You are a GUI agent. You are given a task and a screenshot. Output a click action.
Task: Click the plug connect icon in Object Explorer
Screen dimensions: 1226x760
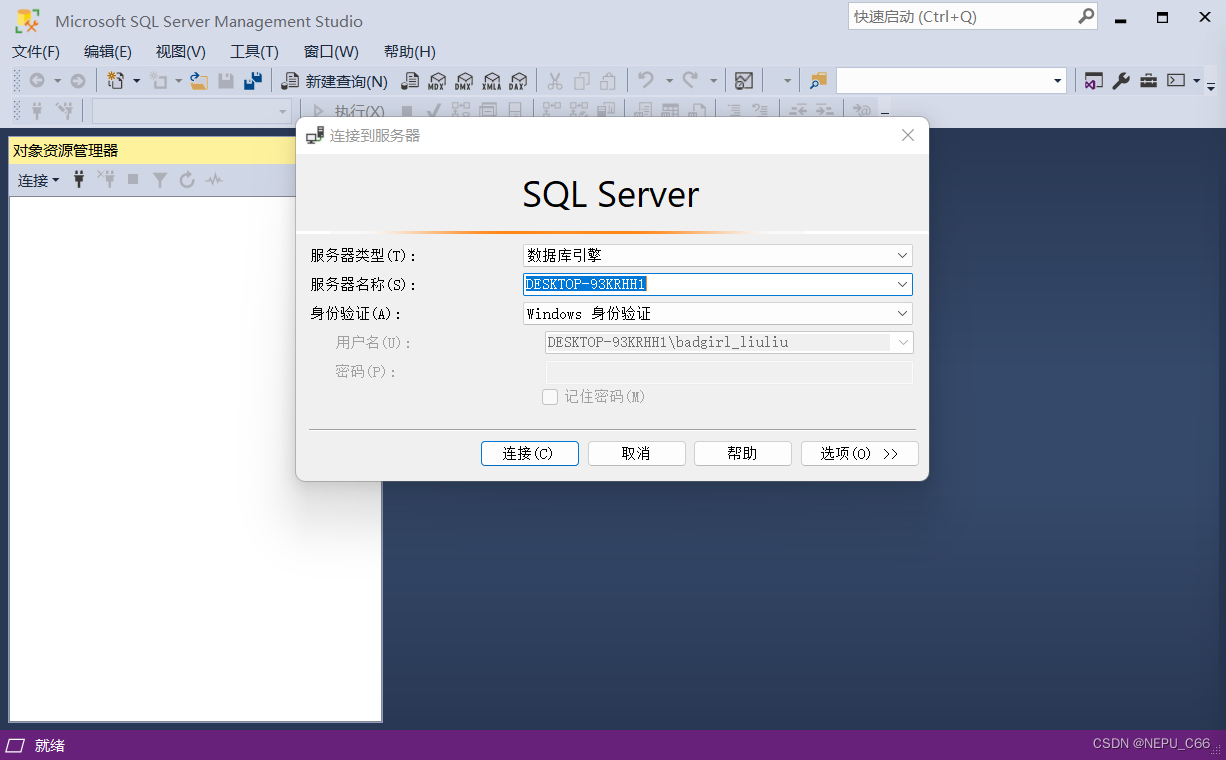coord(80,180)
